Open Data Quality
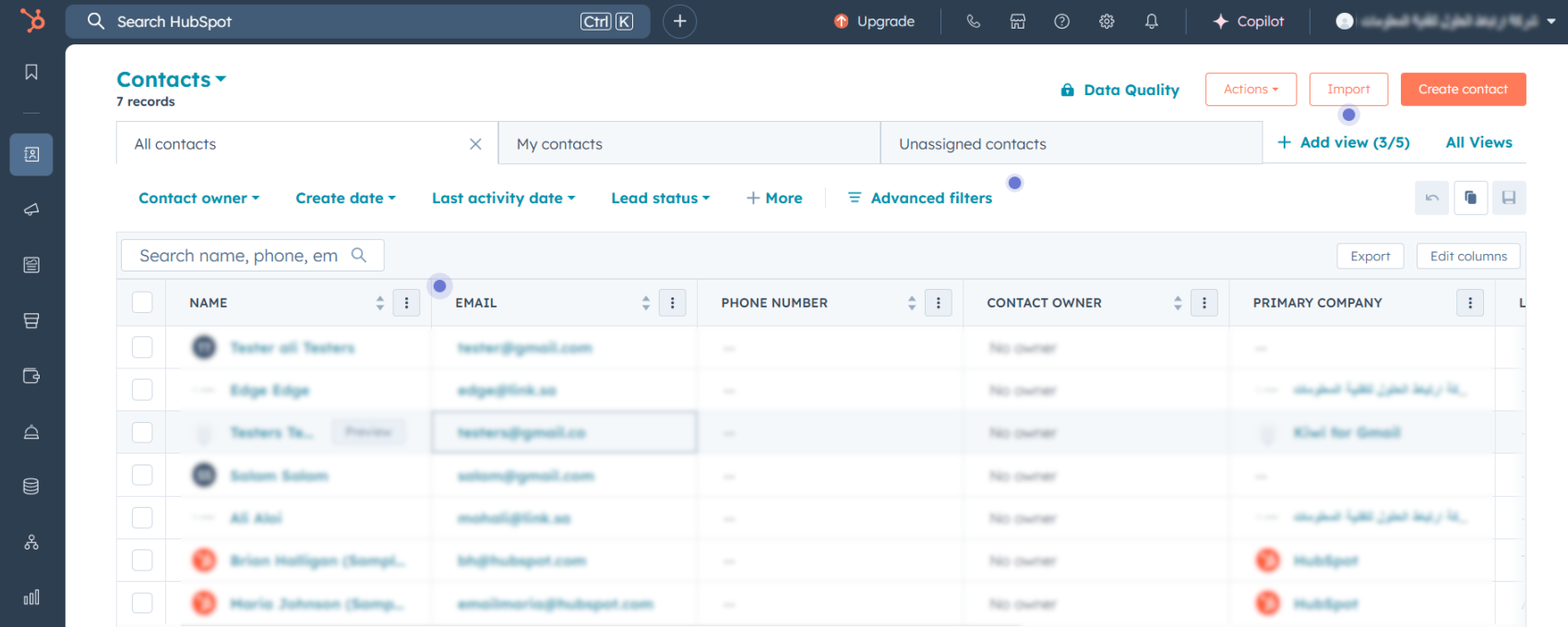 coord(1119,90)
